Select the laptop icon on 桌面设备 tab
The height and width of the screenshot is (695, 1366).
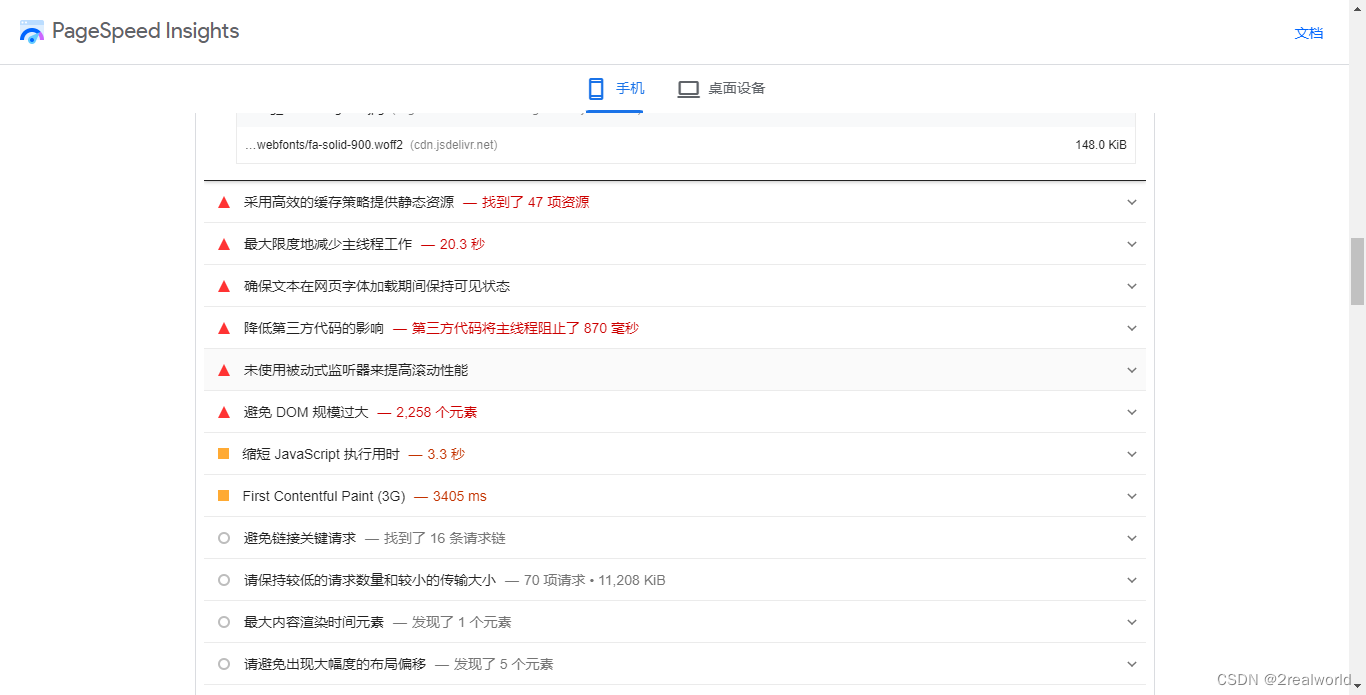coord(688,88)
